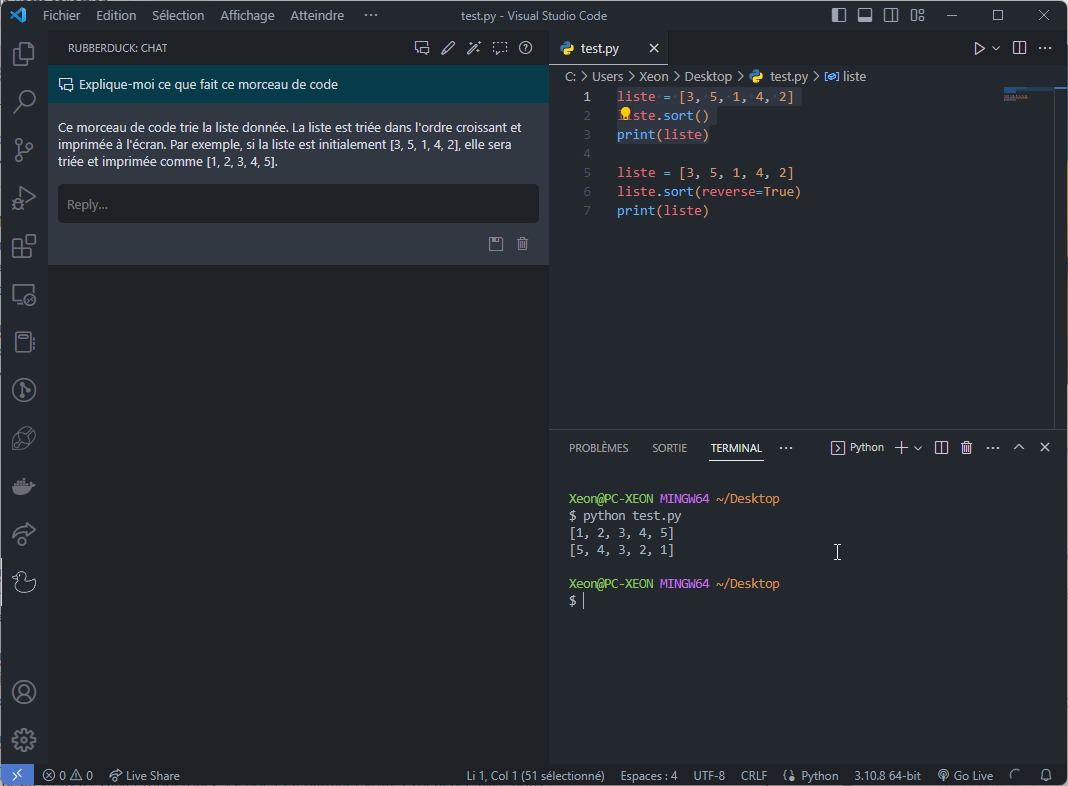This screenshot has width=1068, height=786.
Task: Open the Extensions view
Action: coord(24,246)
